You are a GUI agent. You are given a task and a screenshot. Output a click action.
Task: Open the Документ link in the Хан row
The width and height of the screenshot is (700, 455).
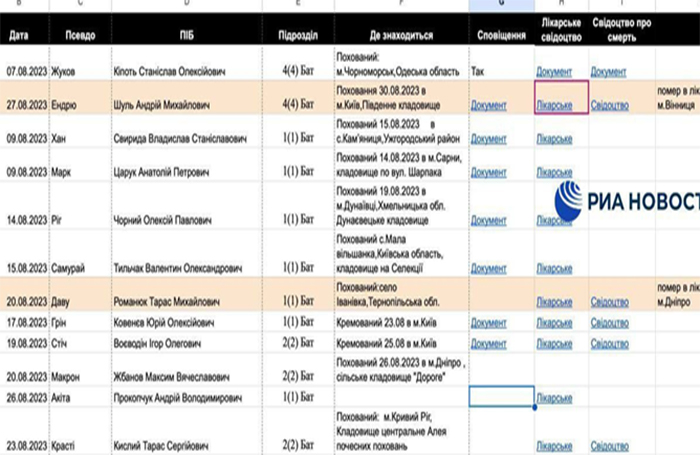click(x=488, y=139)
